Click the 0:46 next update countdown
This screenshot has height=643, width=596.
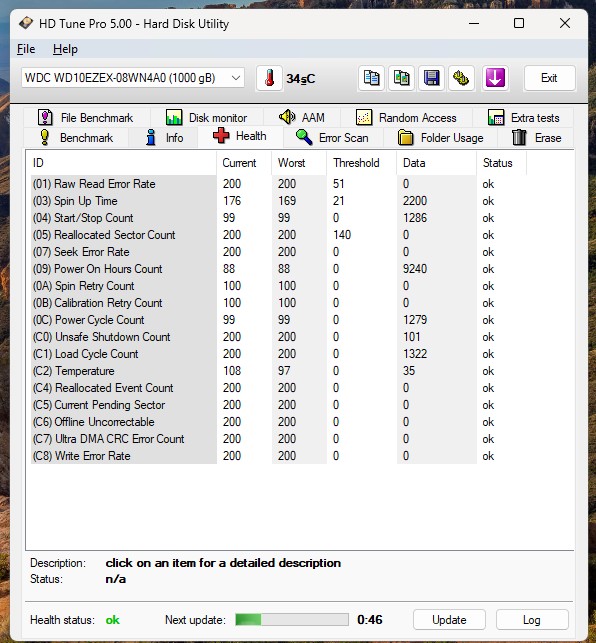point(370,620)
